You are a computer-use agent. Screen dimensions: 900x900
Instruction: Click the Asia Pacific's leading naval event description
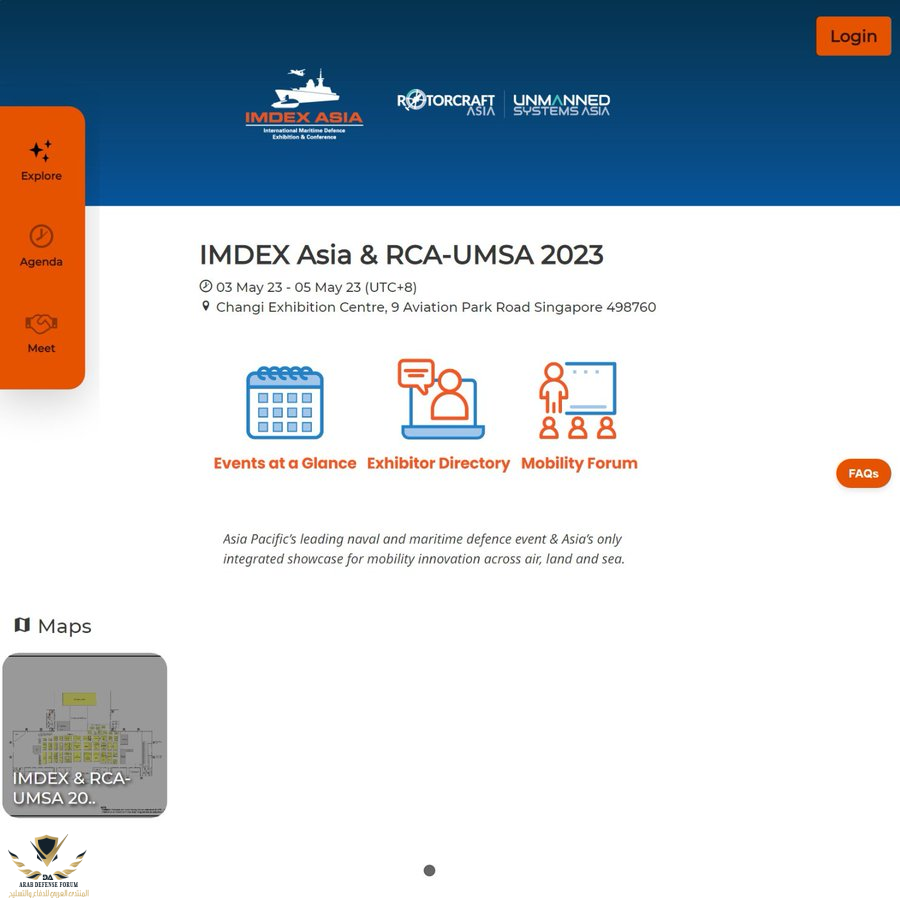[424, 549]
